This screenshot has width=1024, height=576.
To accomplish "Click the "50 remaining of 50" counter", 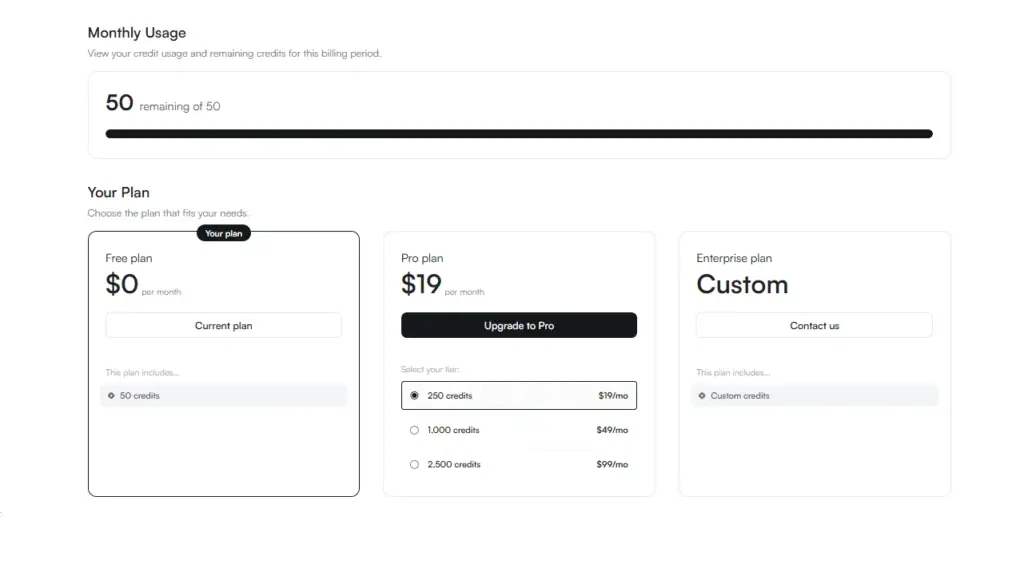I will 163,104.
